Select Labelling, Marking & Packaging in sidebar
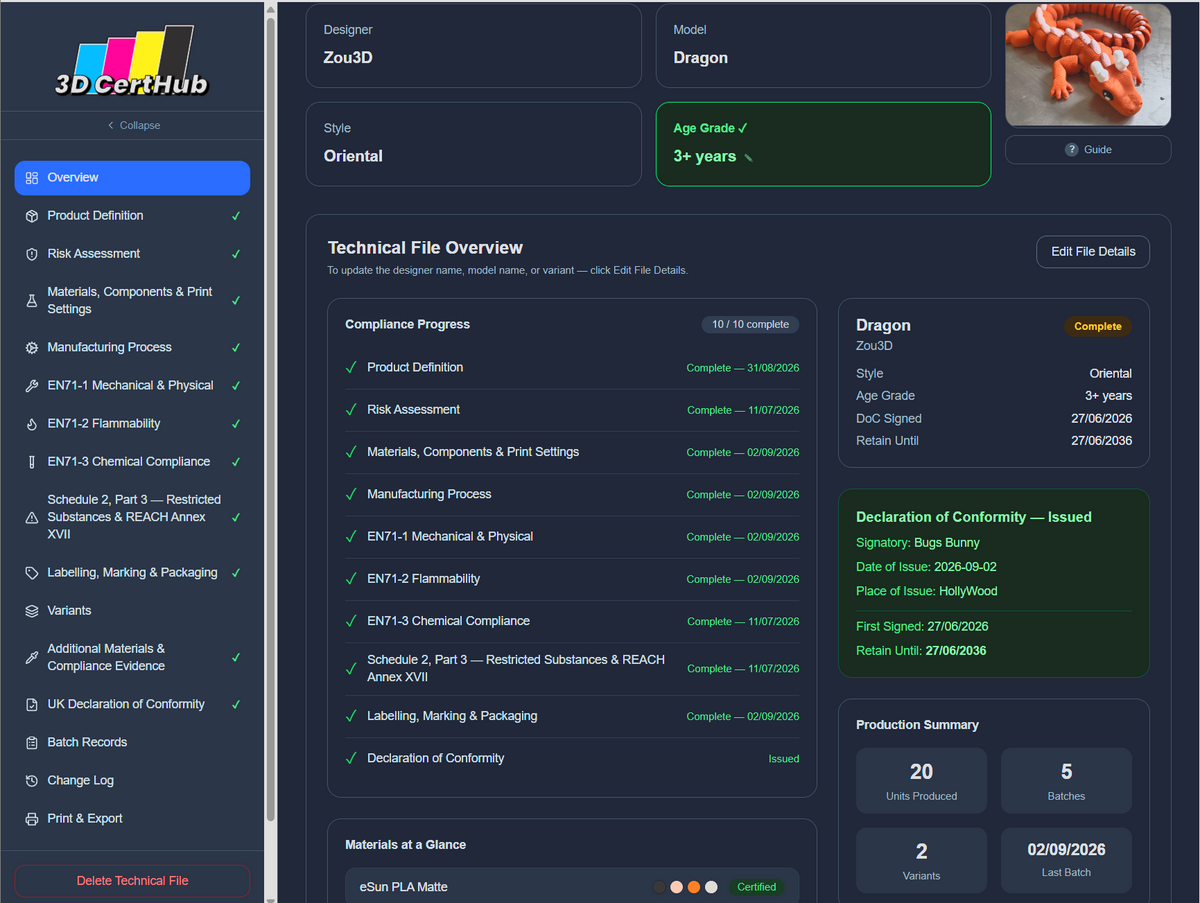The width and height of the screenshot is (1200, 903). (x=132, y=573)
